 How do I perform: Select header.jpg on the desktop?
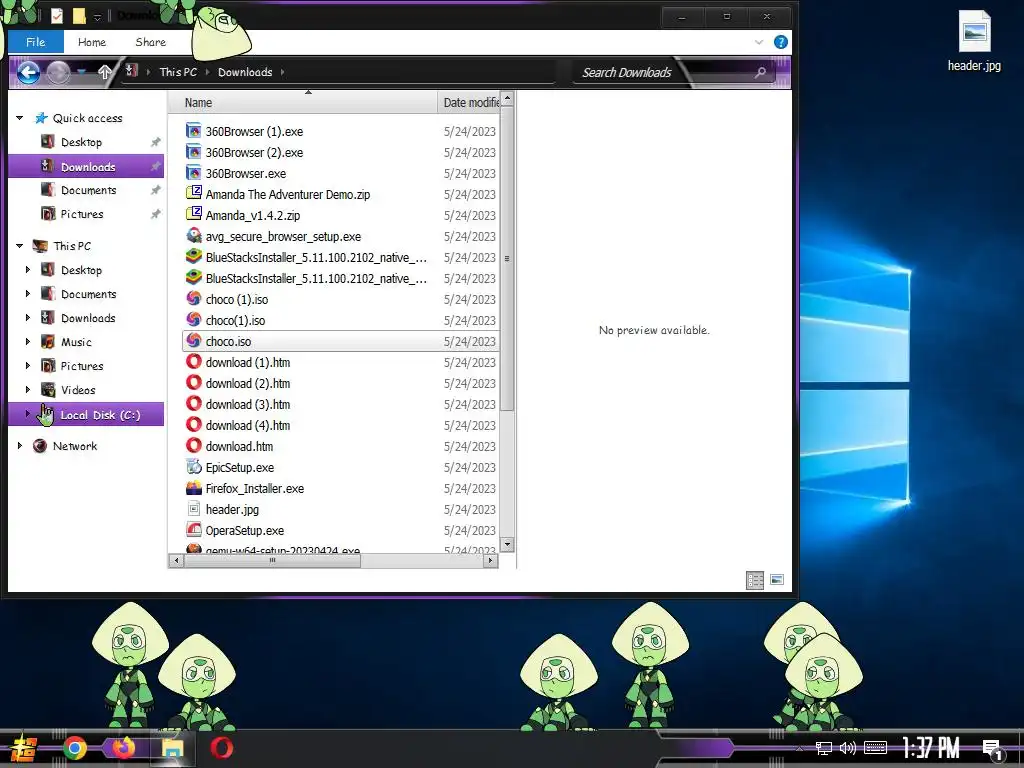(974, 40)
